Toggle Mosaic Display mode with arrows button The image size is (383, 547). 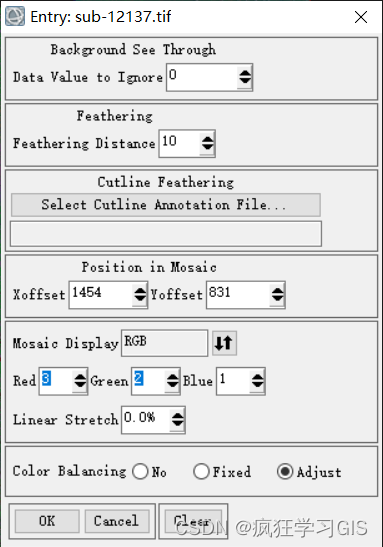(x=224, y=343)
